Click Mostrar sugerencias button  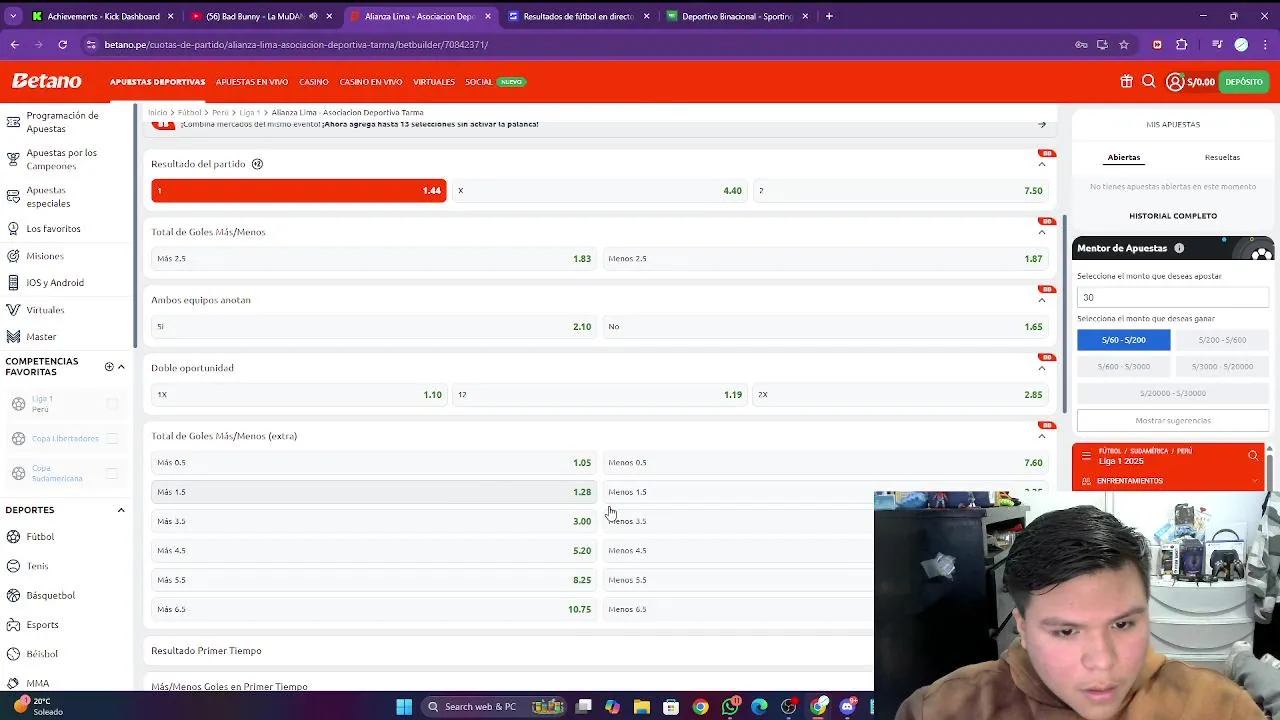click(1173, 421)
